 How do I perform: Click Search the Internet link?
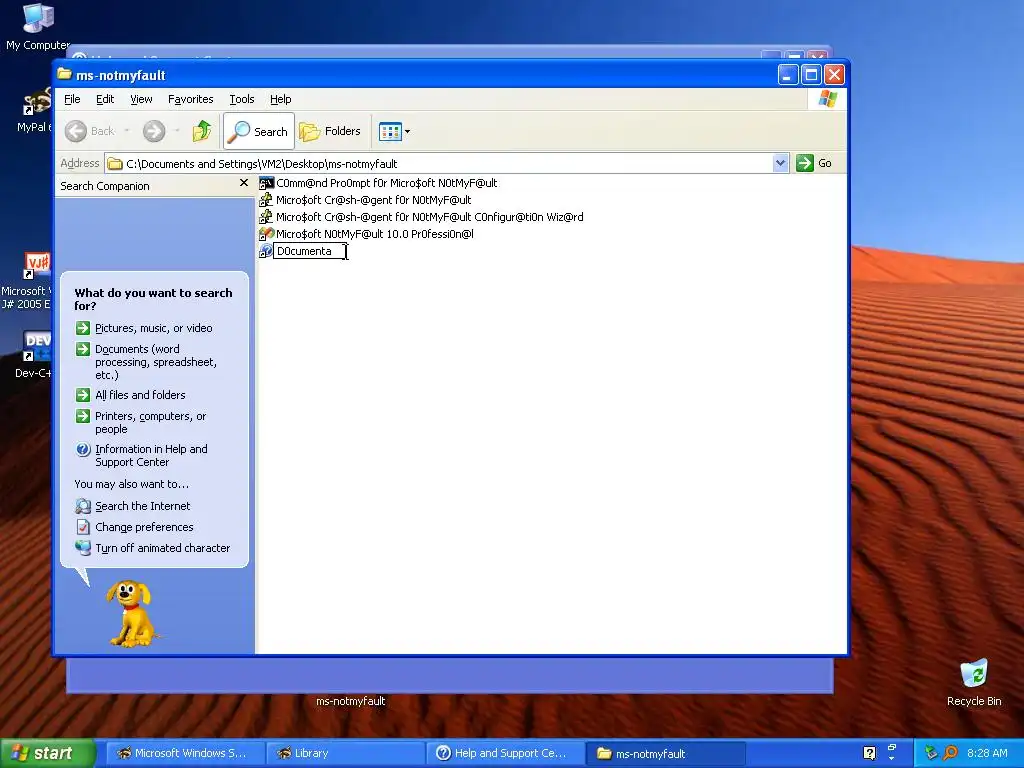coord(142,506)
